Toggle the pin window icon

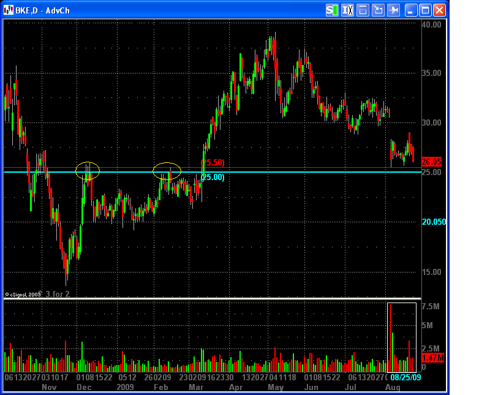[393, 10]
